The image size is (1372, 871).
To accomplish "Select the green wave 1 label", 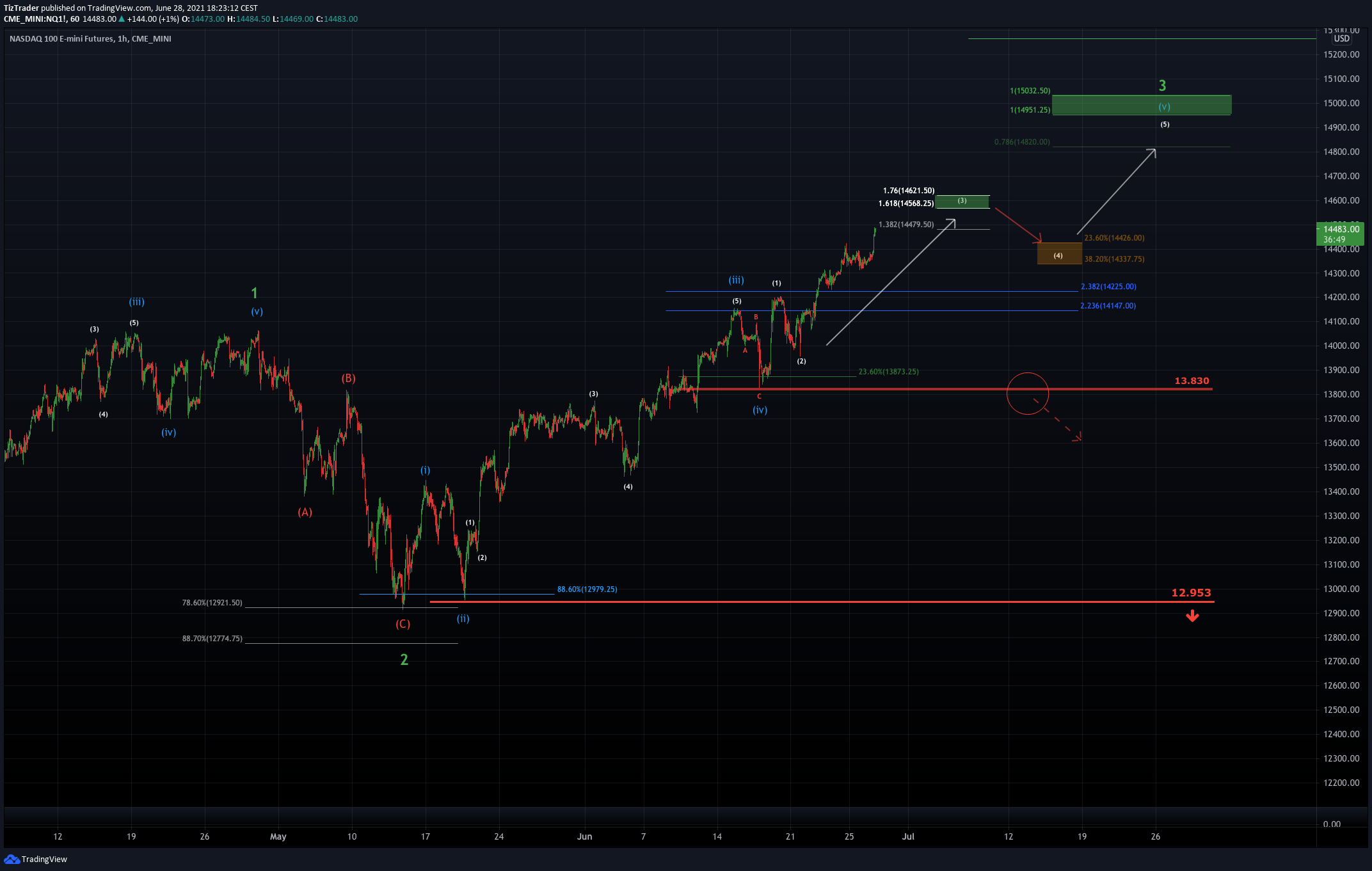I will 254,293.
